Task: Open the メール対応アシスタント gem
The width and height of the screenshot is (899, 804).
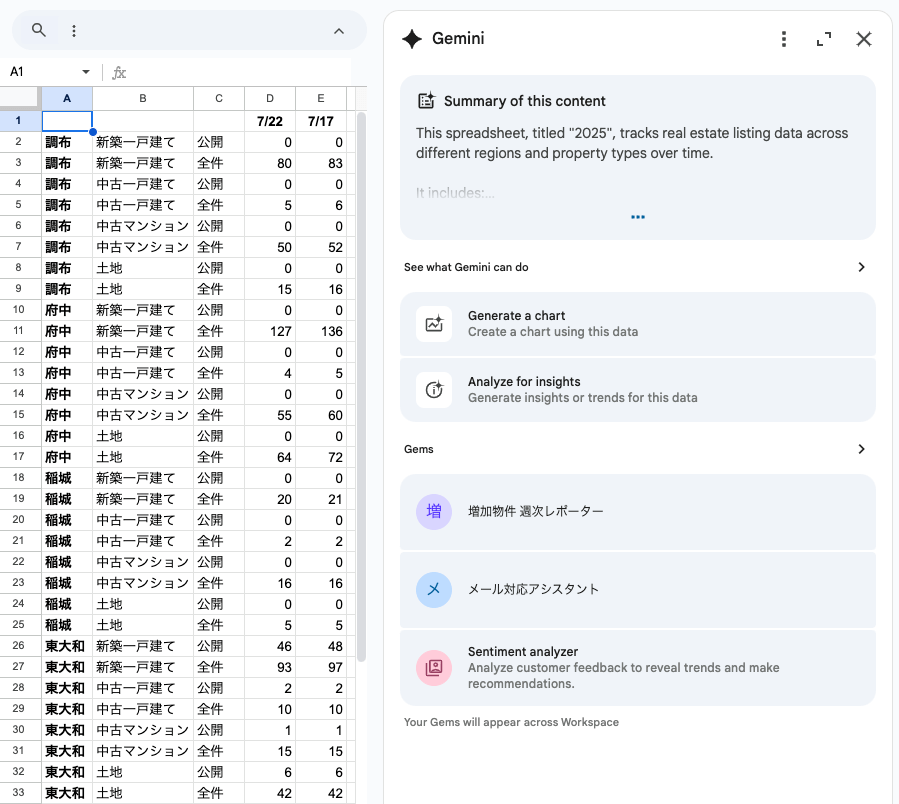Action: [638, 590]
